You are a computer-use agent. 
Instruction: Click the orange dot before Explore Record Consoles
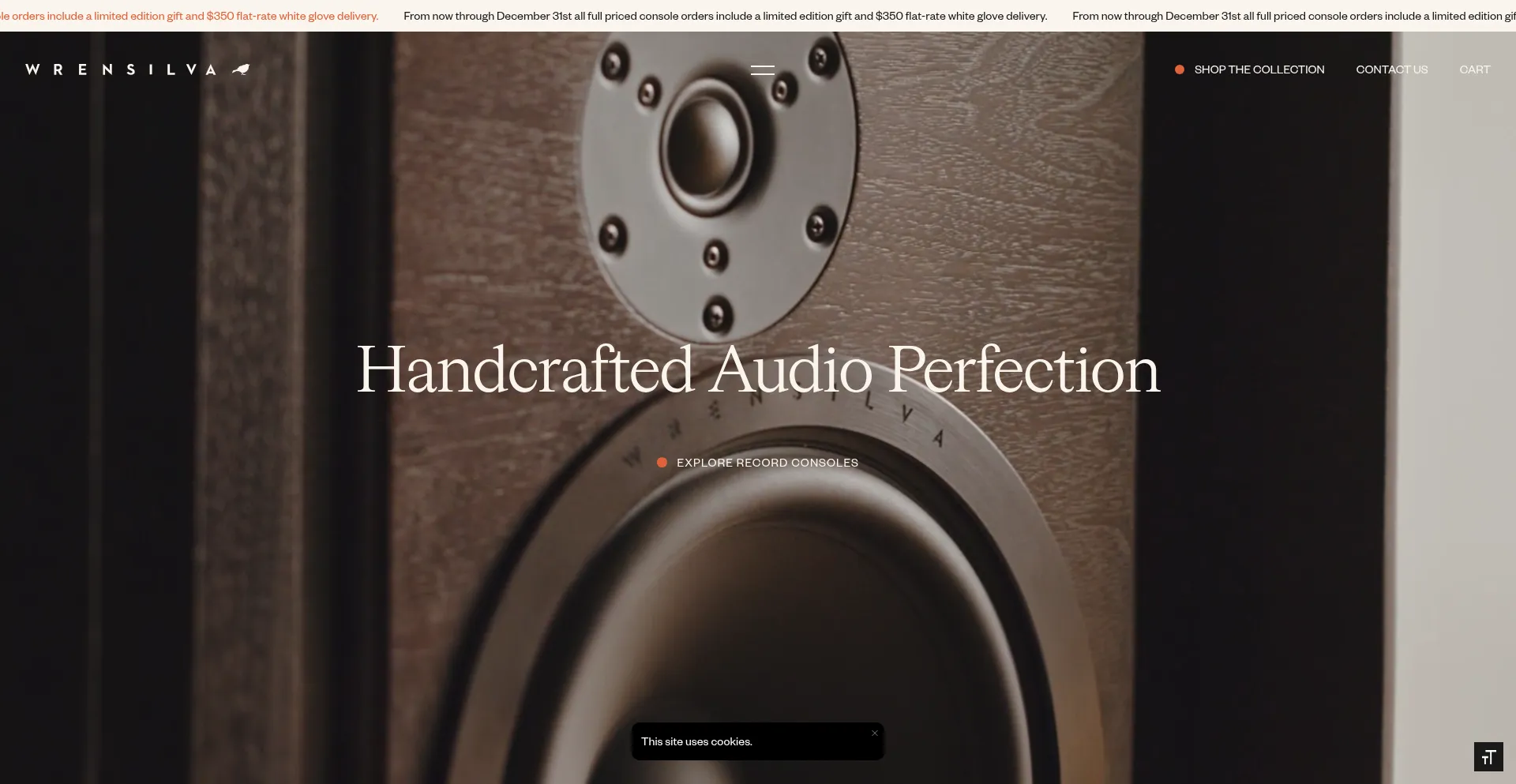pos(662,463)
